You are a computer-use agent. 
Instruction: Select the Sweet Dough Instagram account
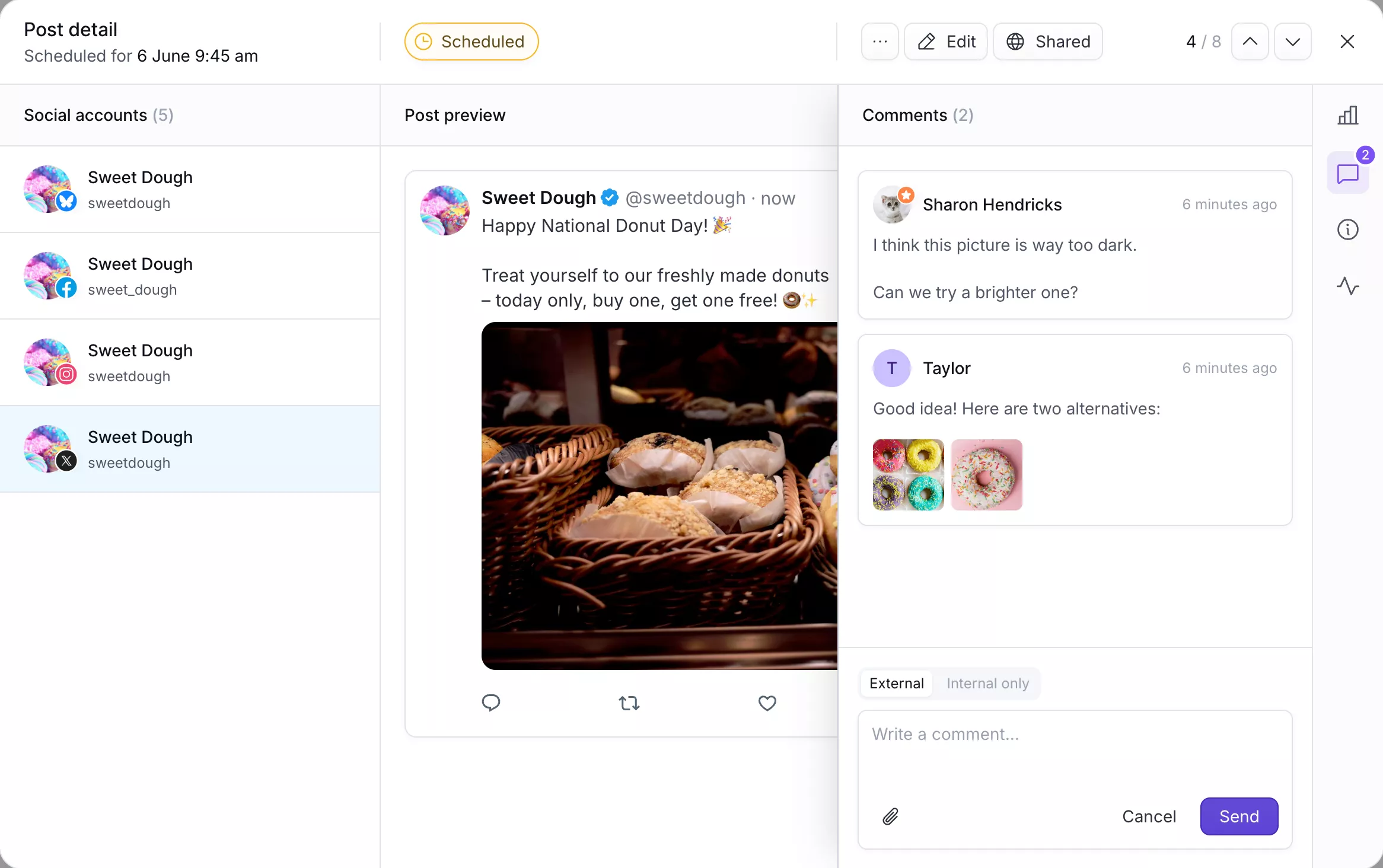pos(190,362)
